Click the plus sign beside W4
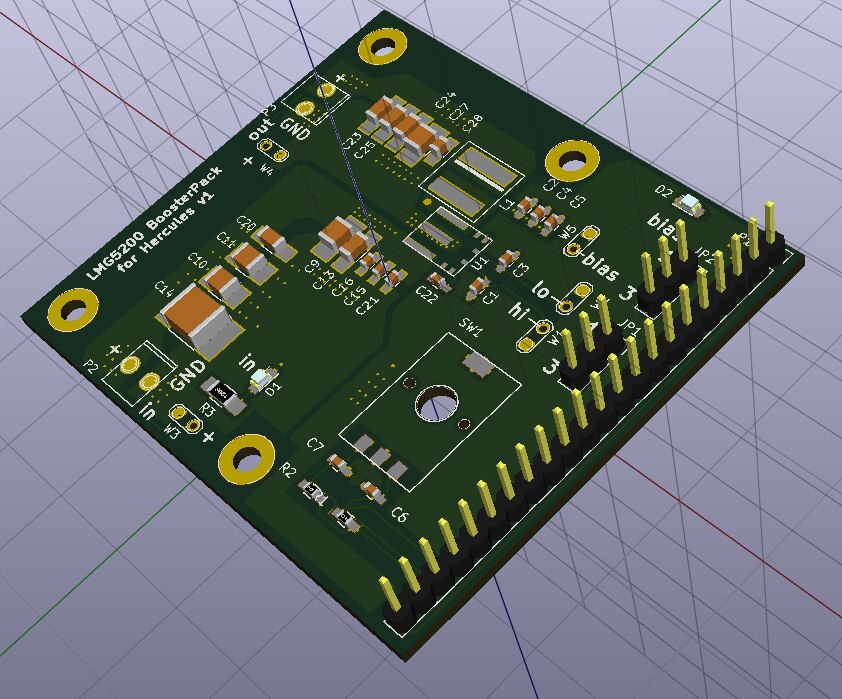This screenshot has height=699, width=842. [248, 160]
